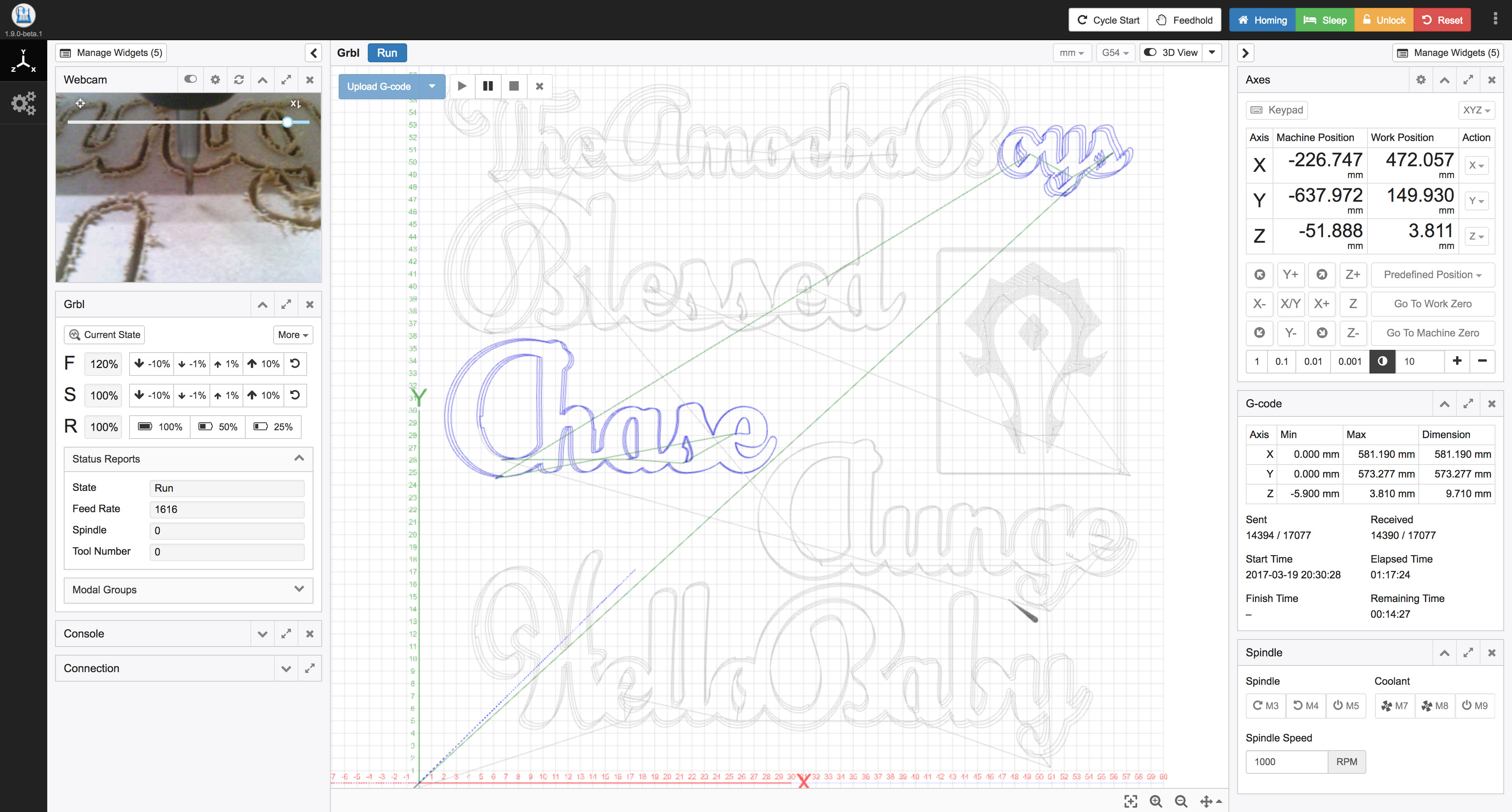Open the mm units dropdown
The image size is (1512, 812).
tap(1071, 53)
